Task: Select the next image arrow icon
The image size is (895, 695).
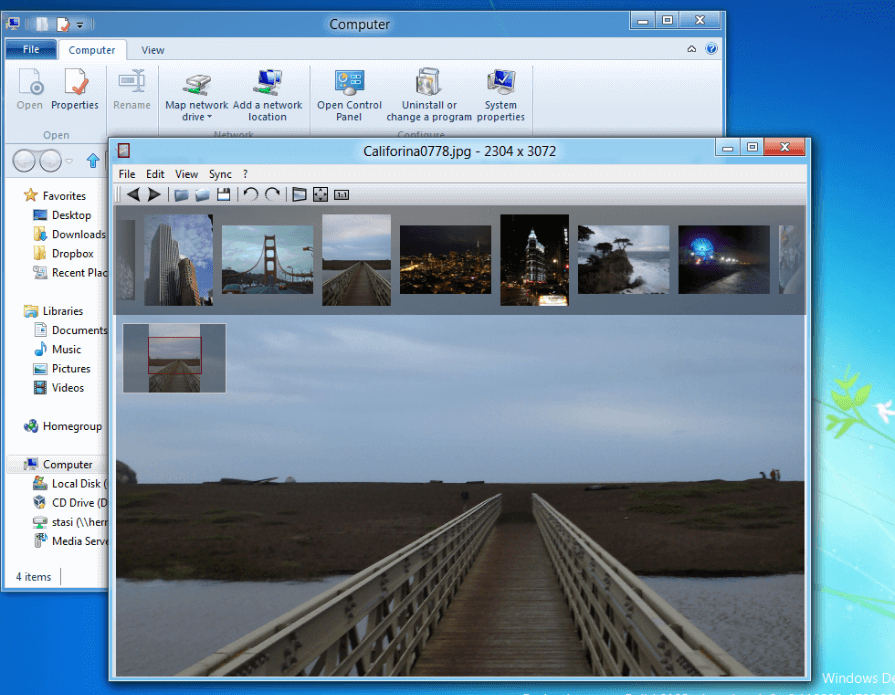Action: tap(154, 194)
